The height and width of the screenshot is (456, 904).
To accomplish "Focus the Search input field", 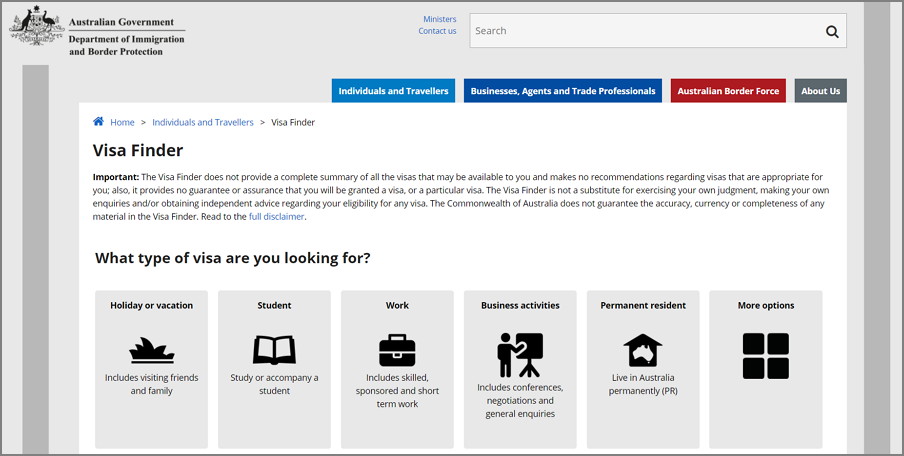I will point(646,31).
